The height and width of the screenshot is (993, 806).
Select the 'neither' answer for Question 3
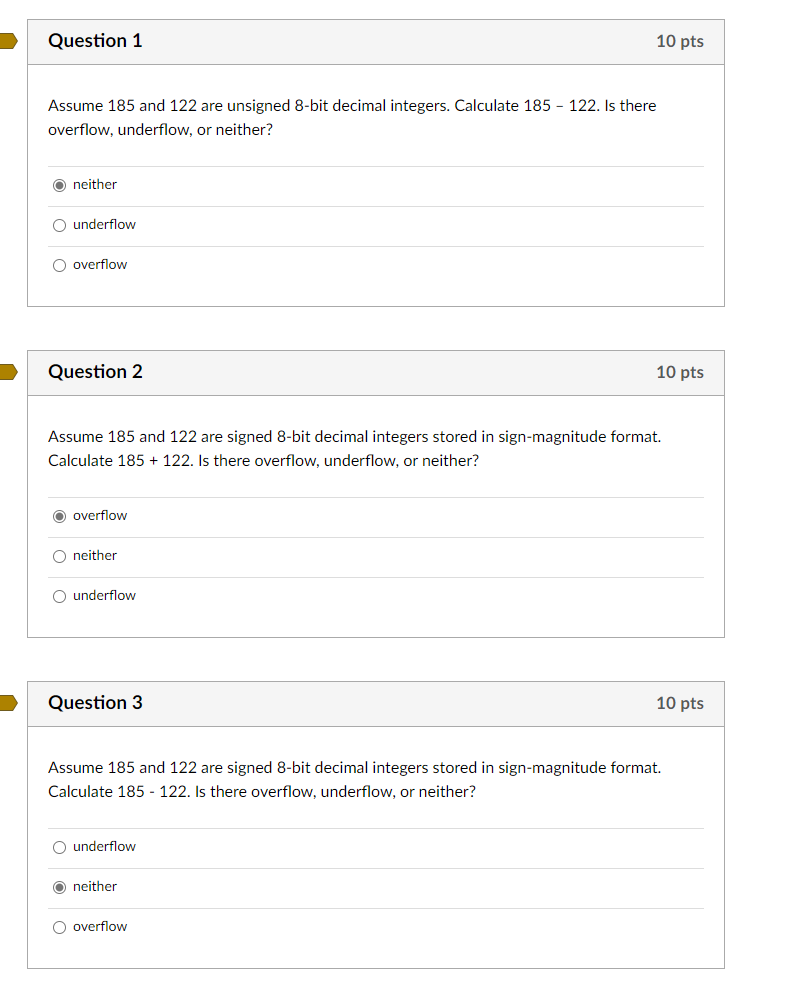(59, 887)
